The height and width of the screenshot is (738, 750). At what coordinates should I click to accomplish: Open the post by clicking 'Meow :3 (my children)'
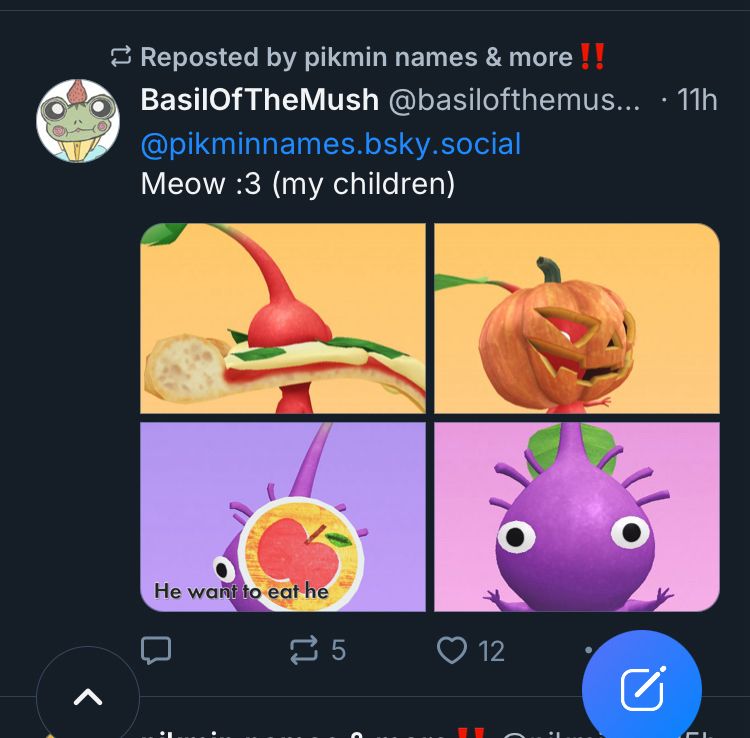pyautogui.click(x=298, y=184)
